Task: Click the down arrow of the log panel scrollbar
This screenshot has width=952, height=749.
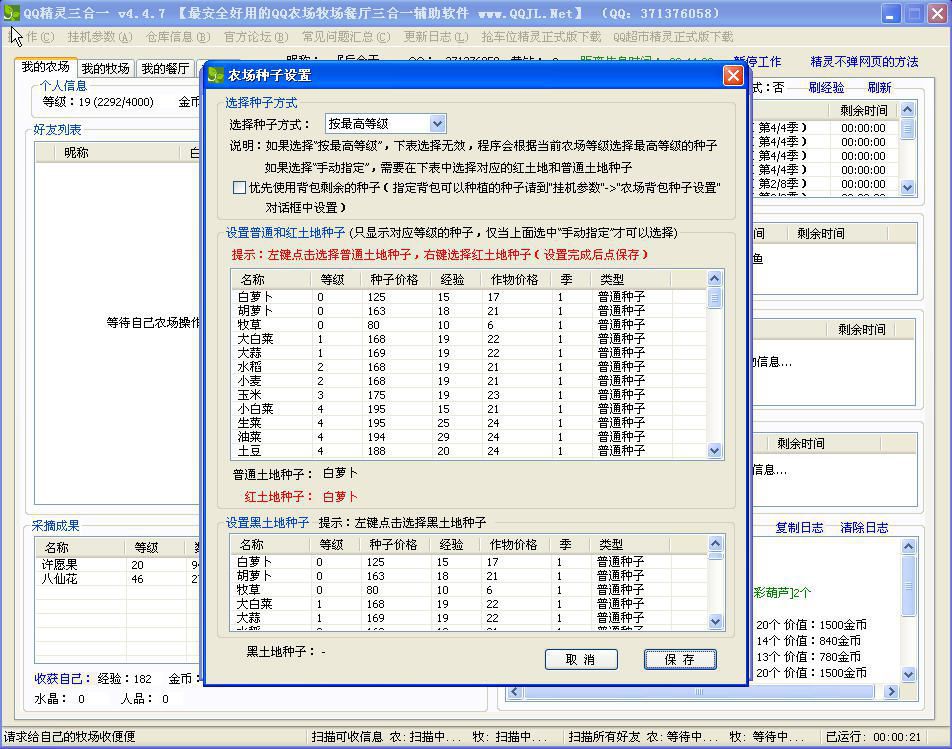Action: tap(908, 674)
